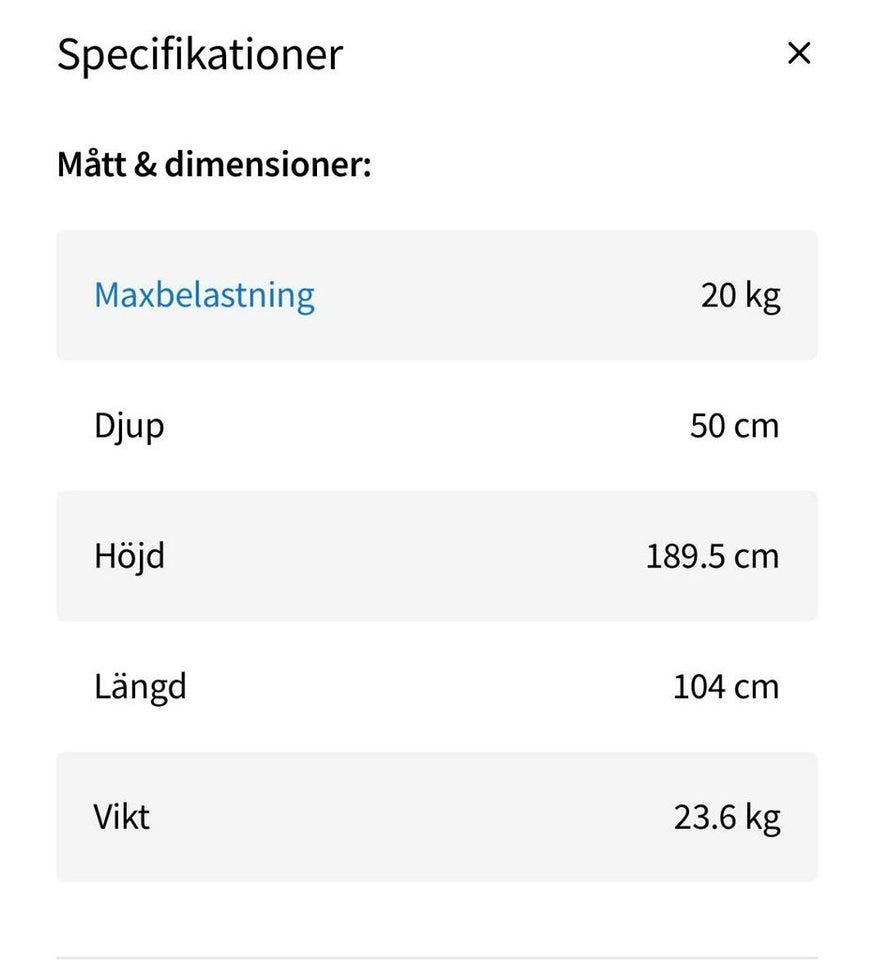Click the divider line below the table
Viewport: 874px width, 960px height.
click(437, 957)
